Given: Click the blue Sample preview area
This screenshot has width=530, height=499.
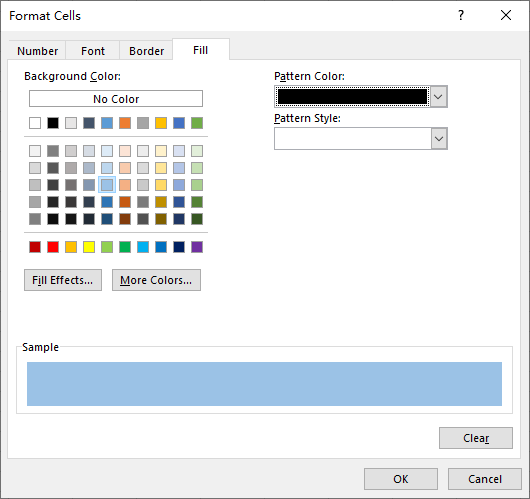Looking at the screenshot, I should click(264, 384).
